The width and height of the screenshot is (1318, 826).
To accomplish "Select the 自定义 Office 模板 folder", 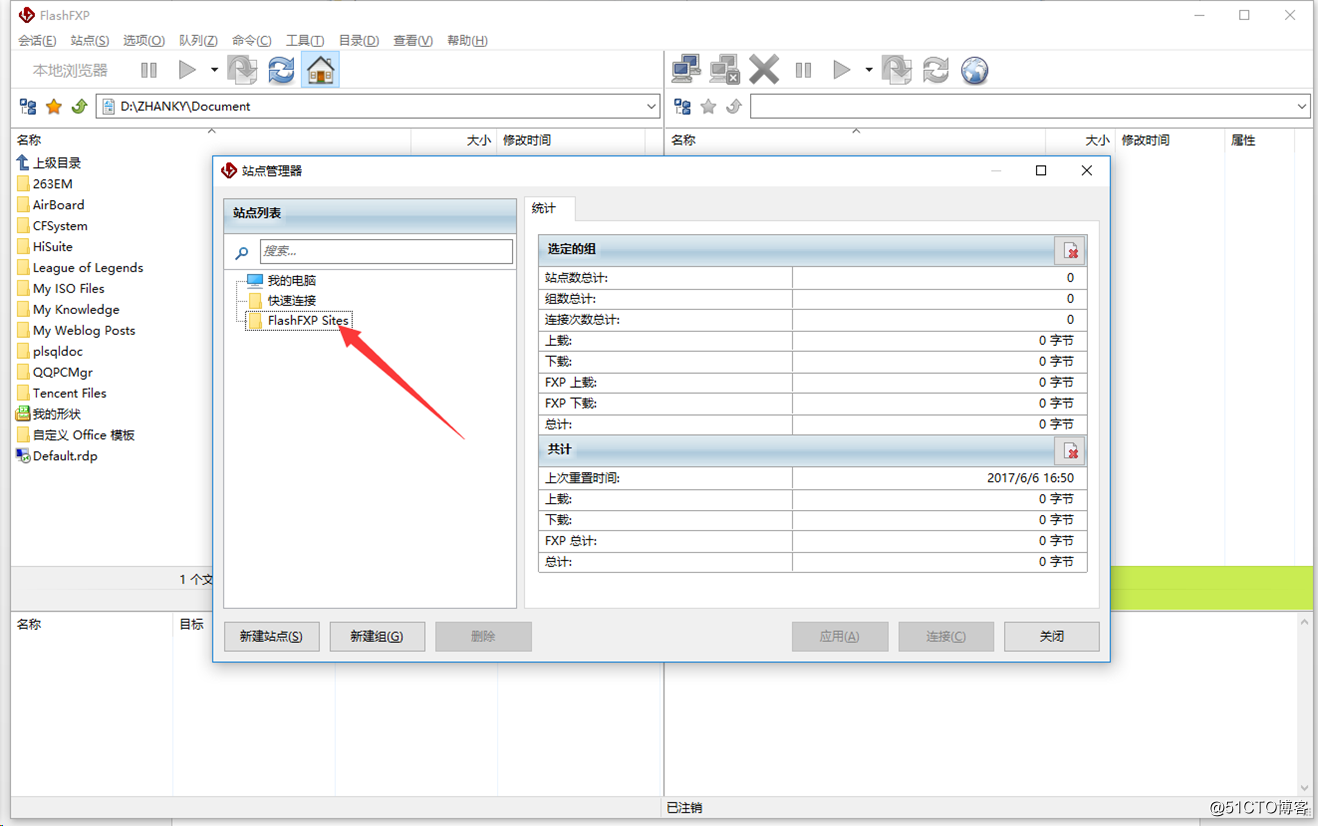I will [76, 435].
